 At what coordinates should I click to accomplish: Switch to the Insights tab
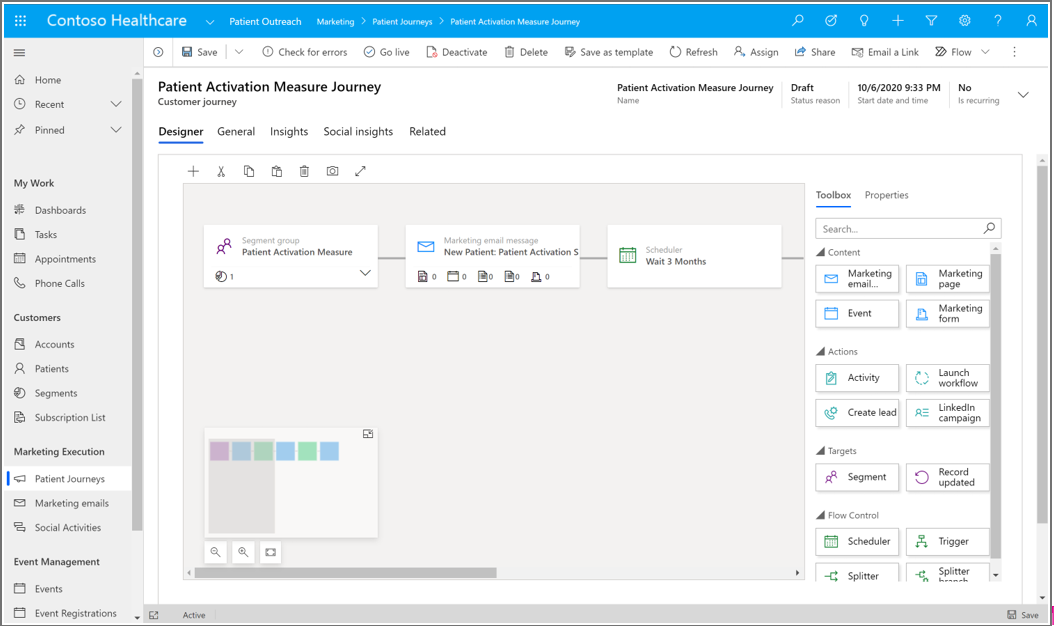point(289,132)
